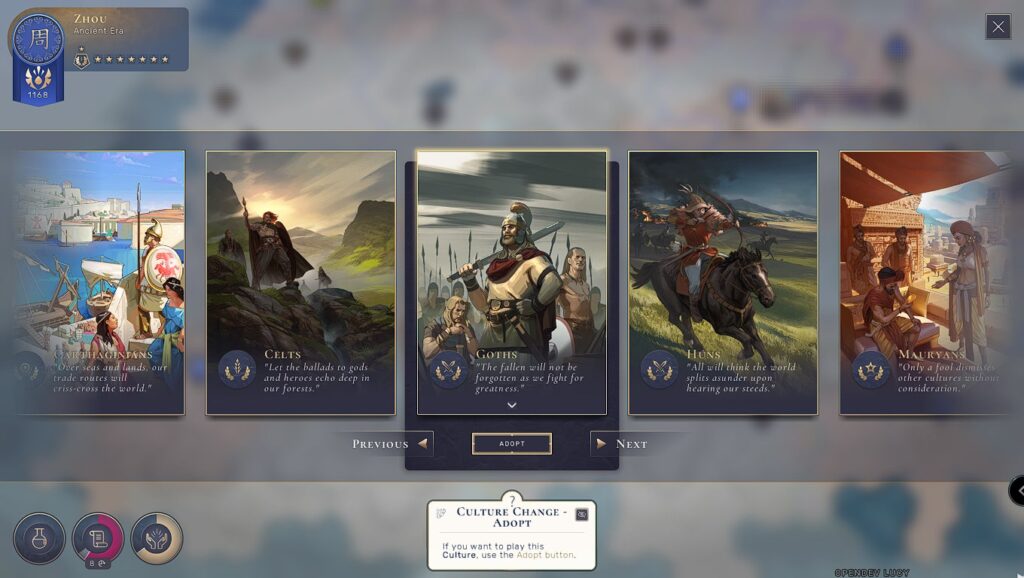Click the Huns crossed-swords affinity icon
The image size is (1024, 578).
[660, 370]
